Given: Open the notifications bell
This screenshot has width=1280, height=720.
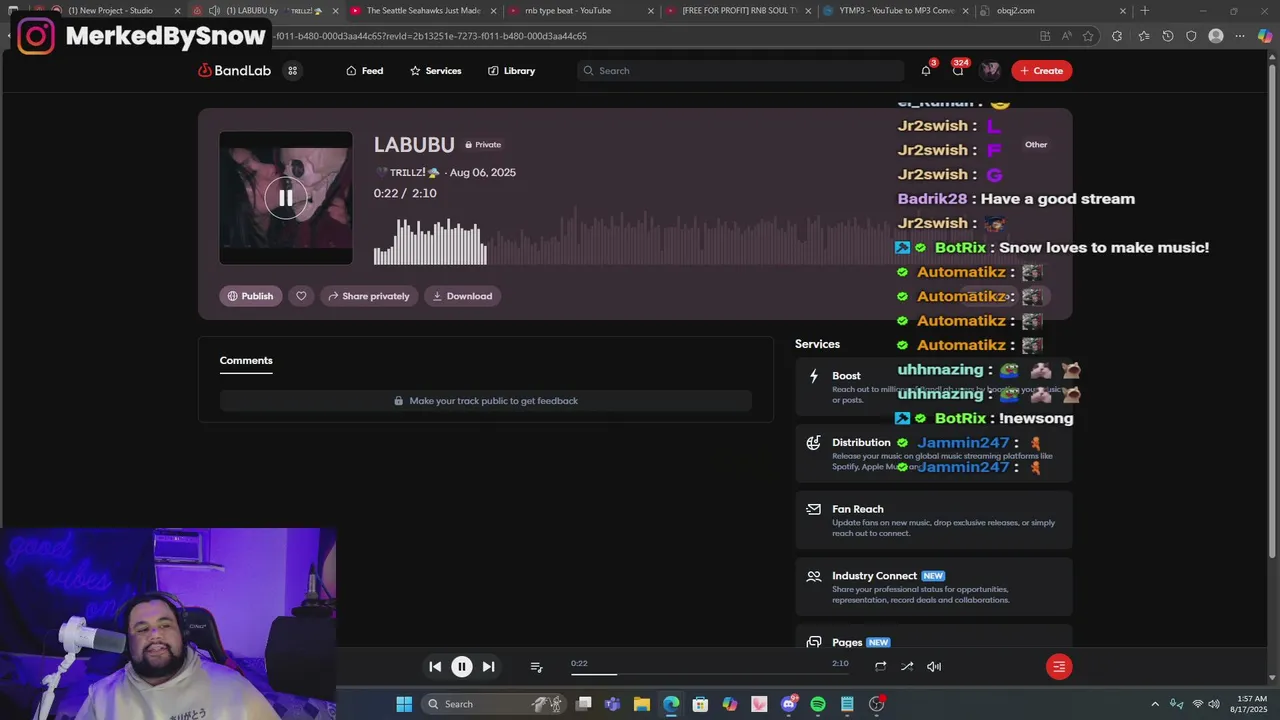Looking at the screenshot, I should click(x=926, y=71).
